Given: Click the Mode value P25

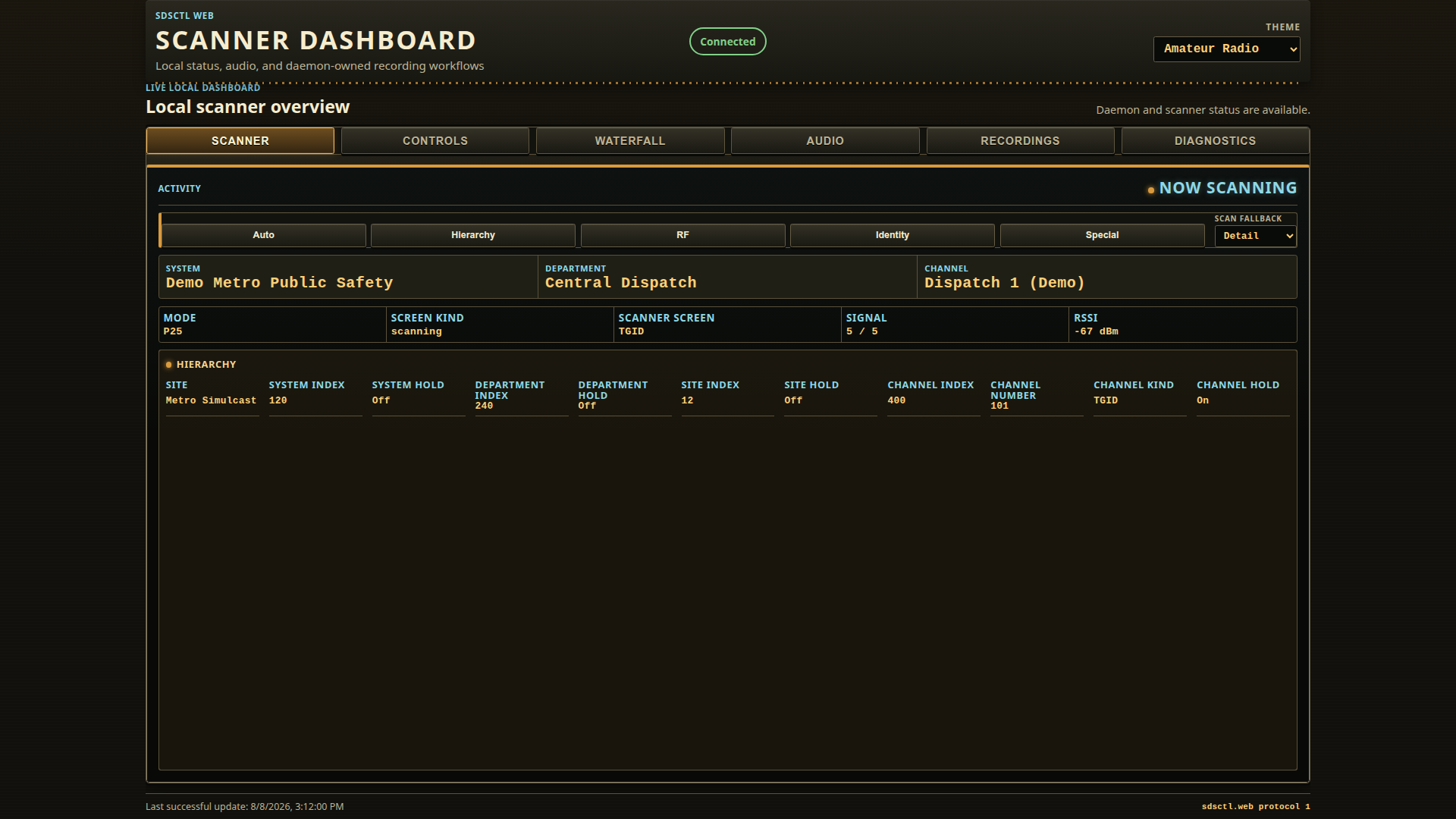Looking at the screenshot, I should 173,331.
